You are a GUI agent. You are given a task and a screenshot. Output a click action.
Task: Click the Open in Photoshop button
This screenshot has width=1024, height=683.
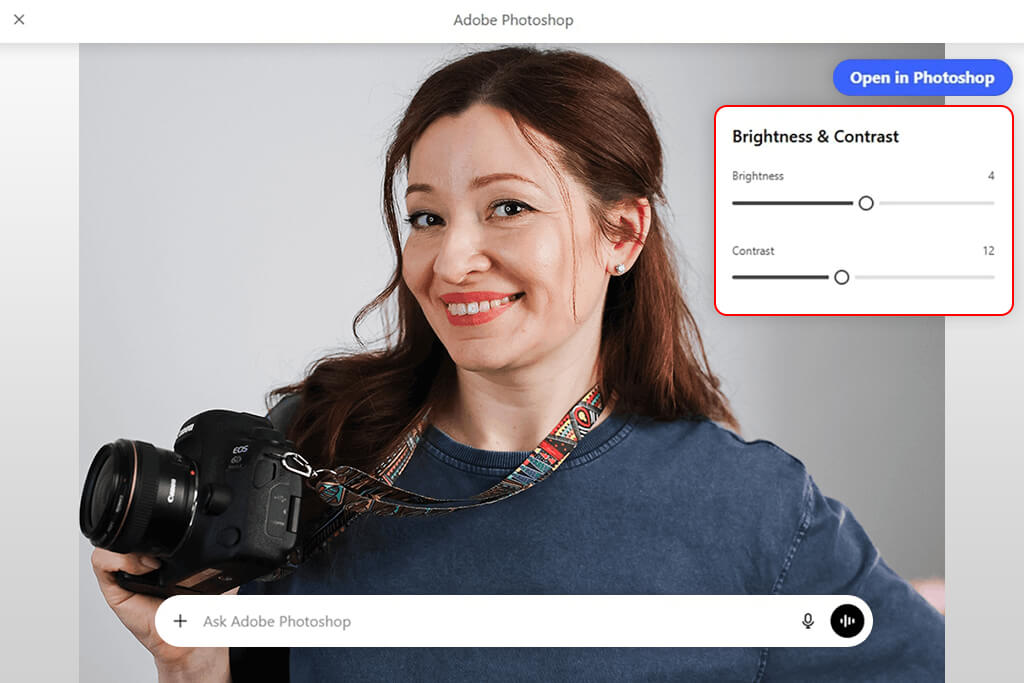coord(922,78)
